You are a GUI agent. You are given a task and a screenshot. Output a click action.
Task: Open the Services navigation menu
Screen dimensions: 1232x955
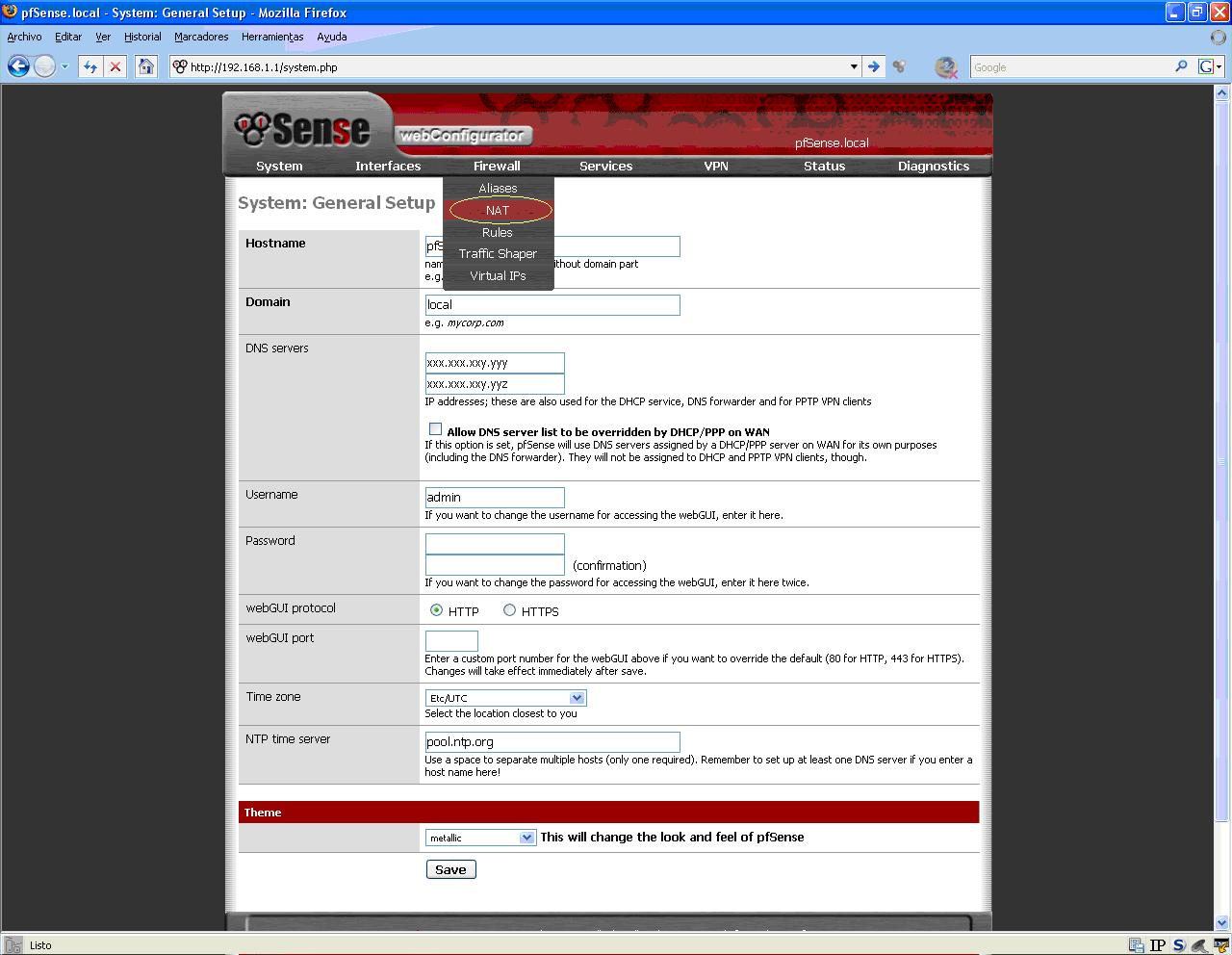(605, 166)
